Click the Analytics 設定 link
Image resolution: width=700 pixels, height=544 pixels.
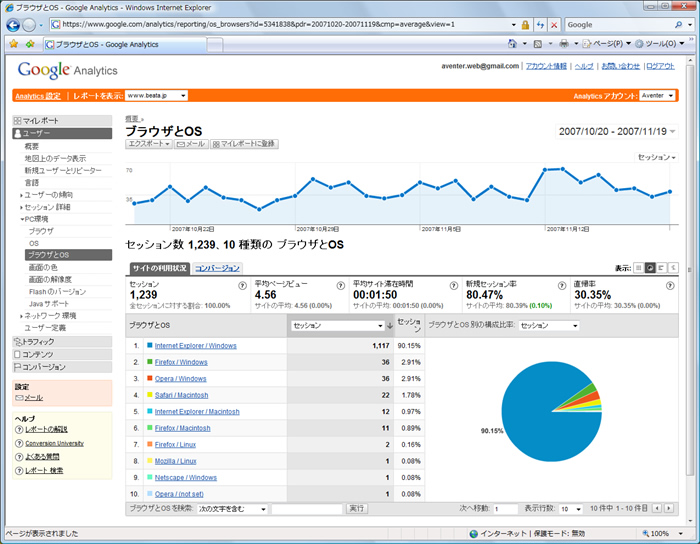click(x=38, y=96)
